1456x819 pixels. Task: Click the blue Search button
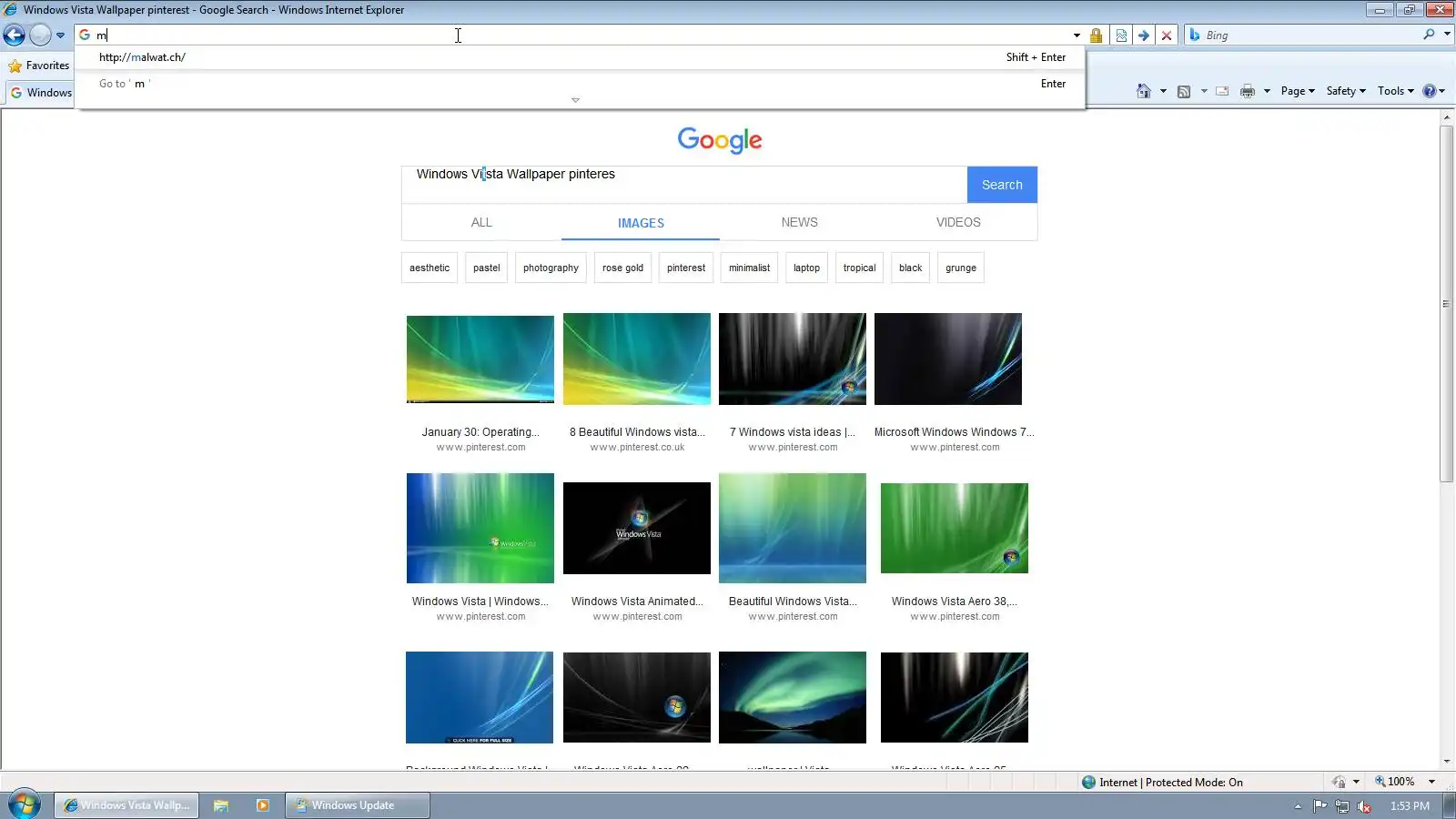click(1002, 185)
